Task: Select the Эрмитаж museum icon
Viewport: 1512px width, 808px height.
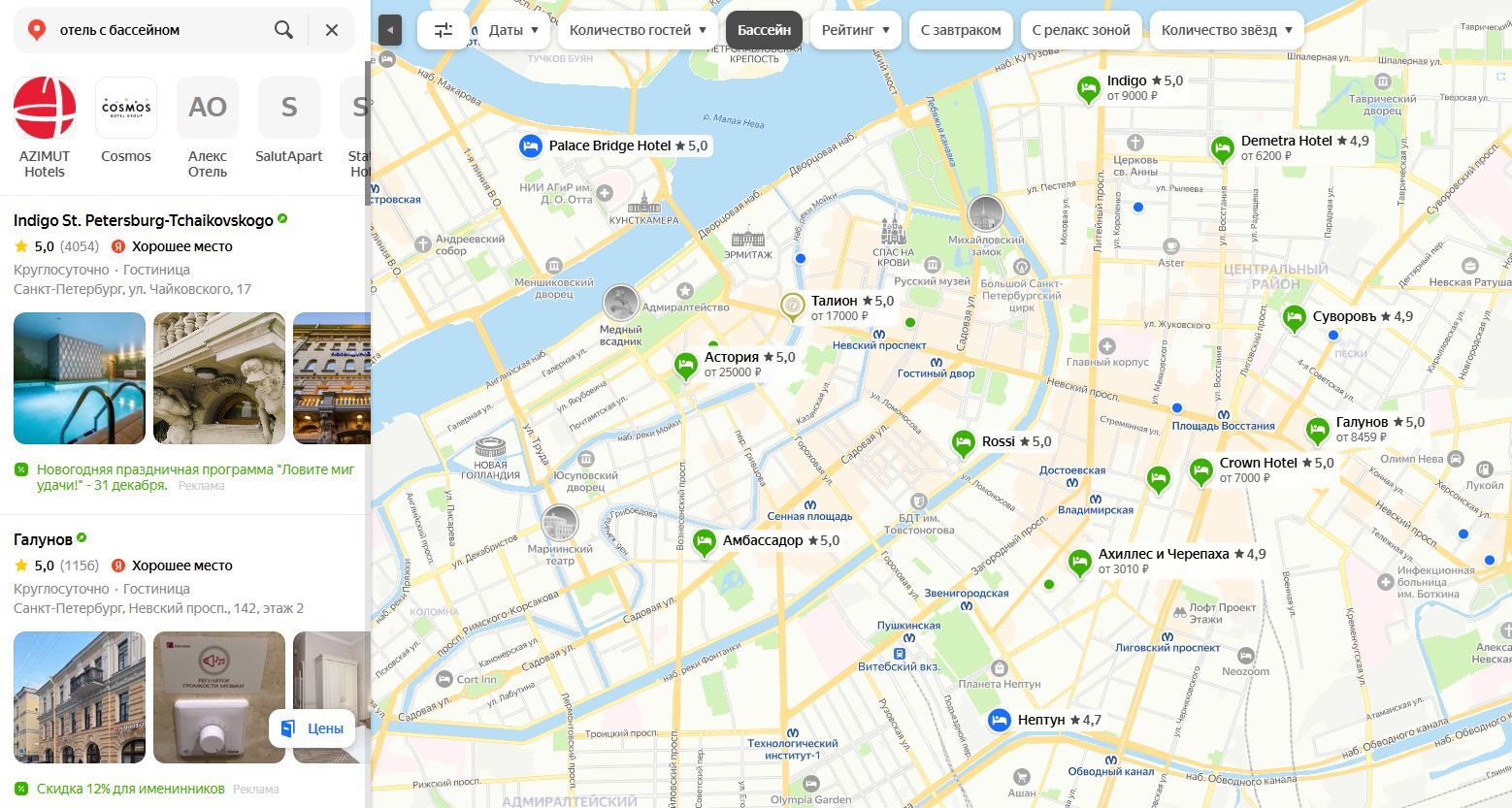Action: click(748, 237)
